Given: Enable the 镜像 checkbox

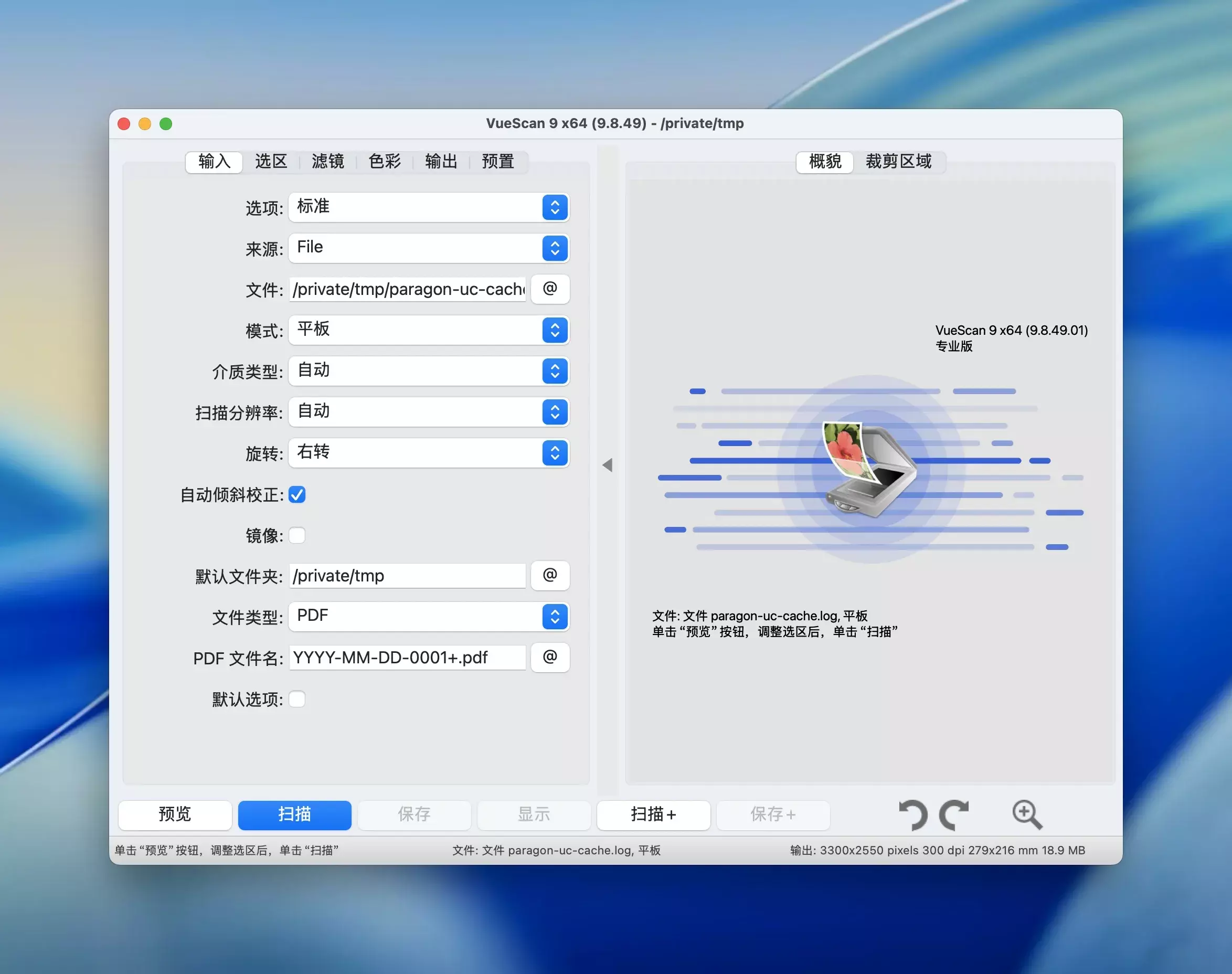Looking at the screenshot, I should pyautogui.click(x=297, y=535).
